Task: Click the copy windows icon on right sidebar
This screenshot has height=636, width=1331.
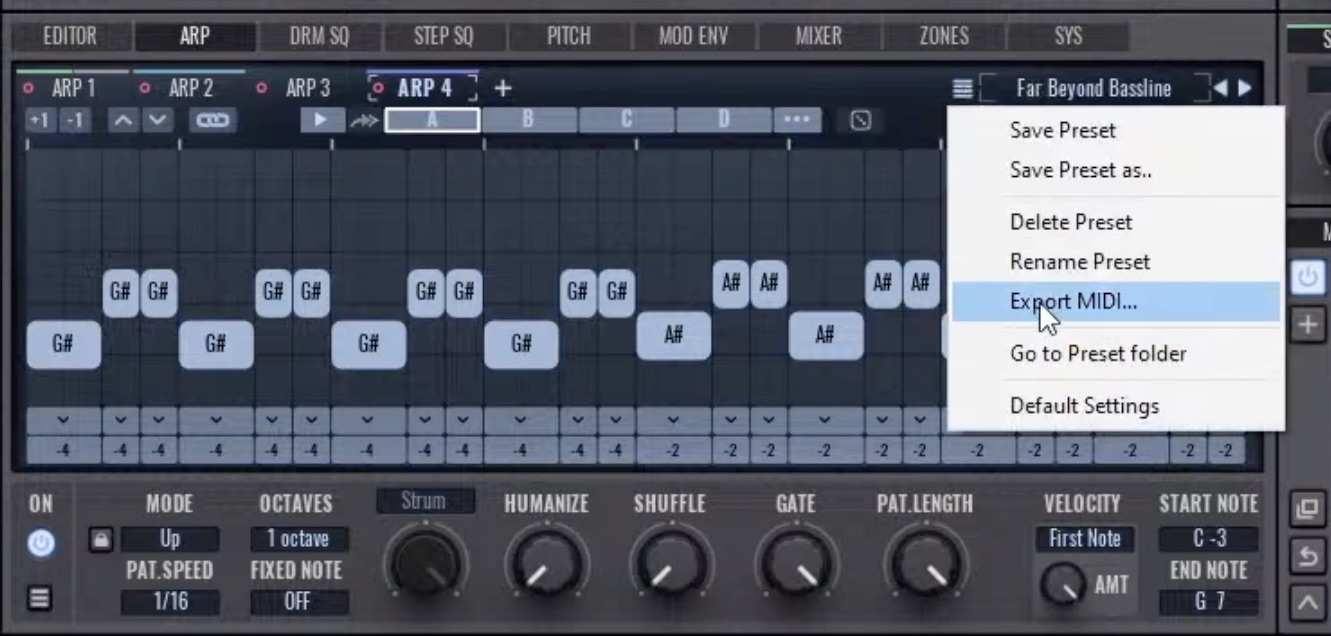Action: coord(1307,509)
